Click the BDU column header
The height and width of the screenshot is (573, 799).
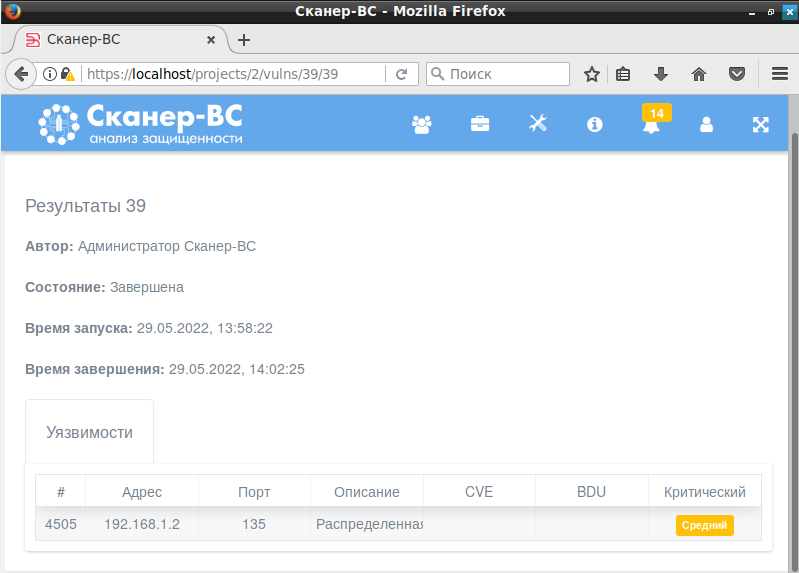(x=591, y=492)
